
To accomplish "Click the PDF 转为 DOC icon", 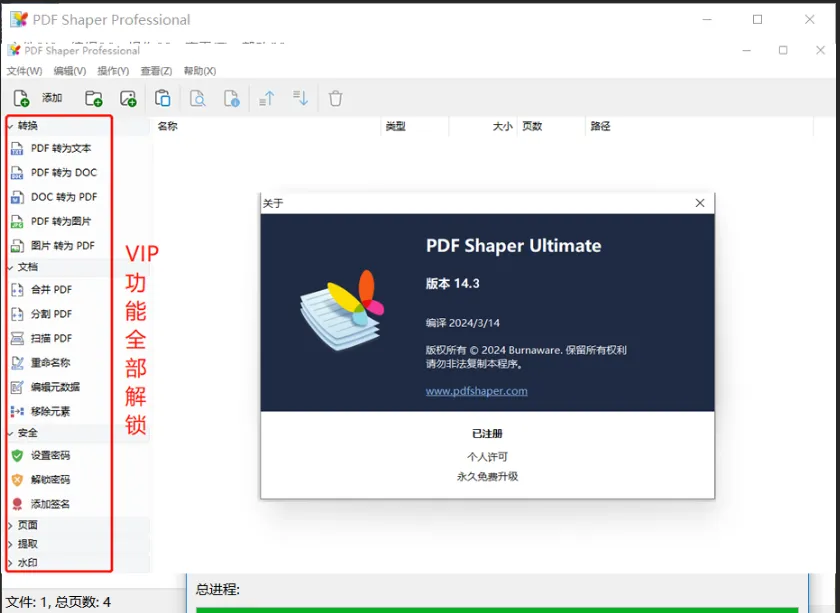I will (17, 173).
